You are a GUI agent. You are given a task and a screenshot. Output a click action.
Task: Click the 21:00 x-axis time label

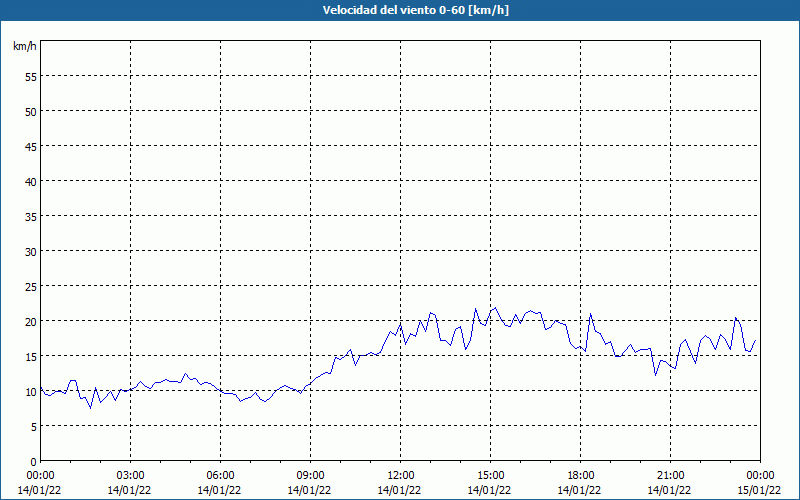670,476
